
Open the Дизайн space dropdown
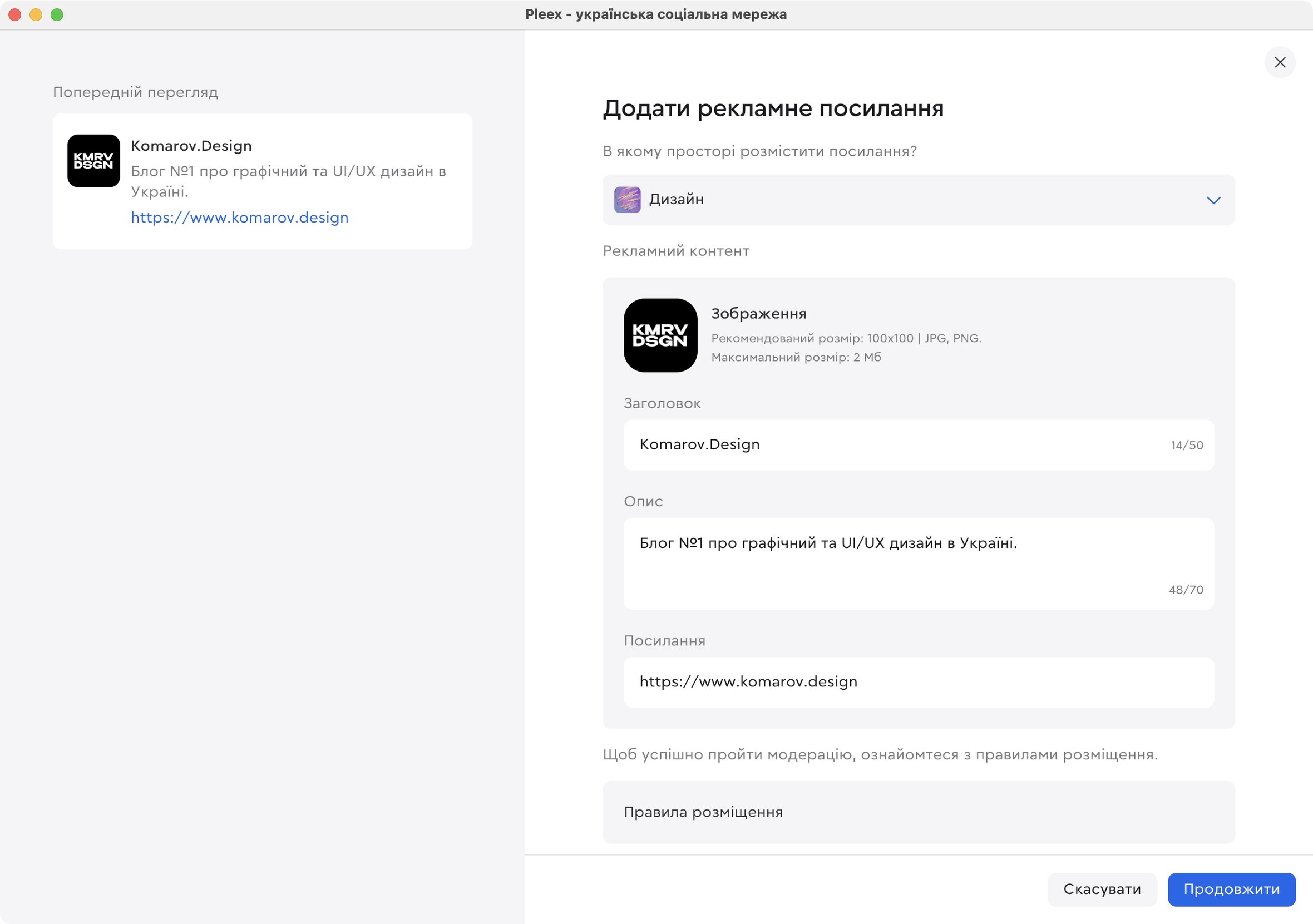(919, 200)
